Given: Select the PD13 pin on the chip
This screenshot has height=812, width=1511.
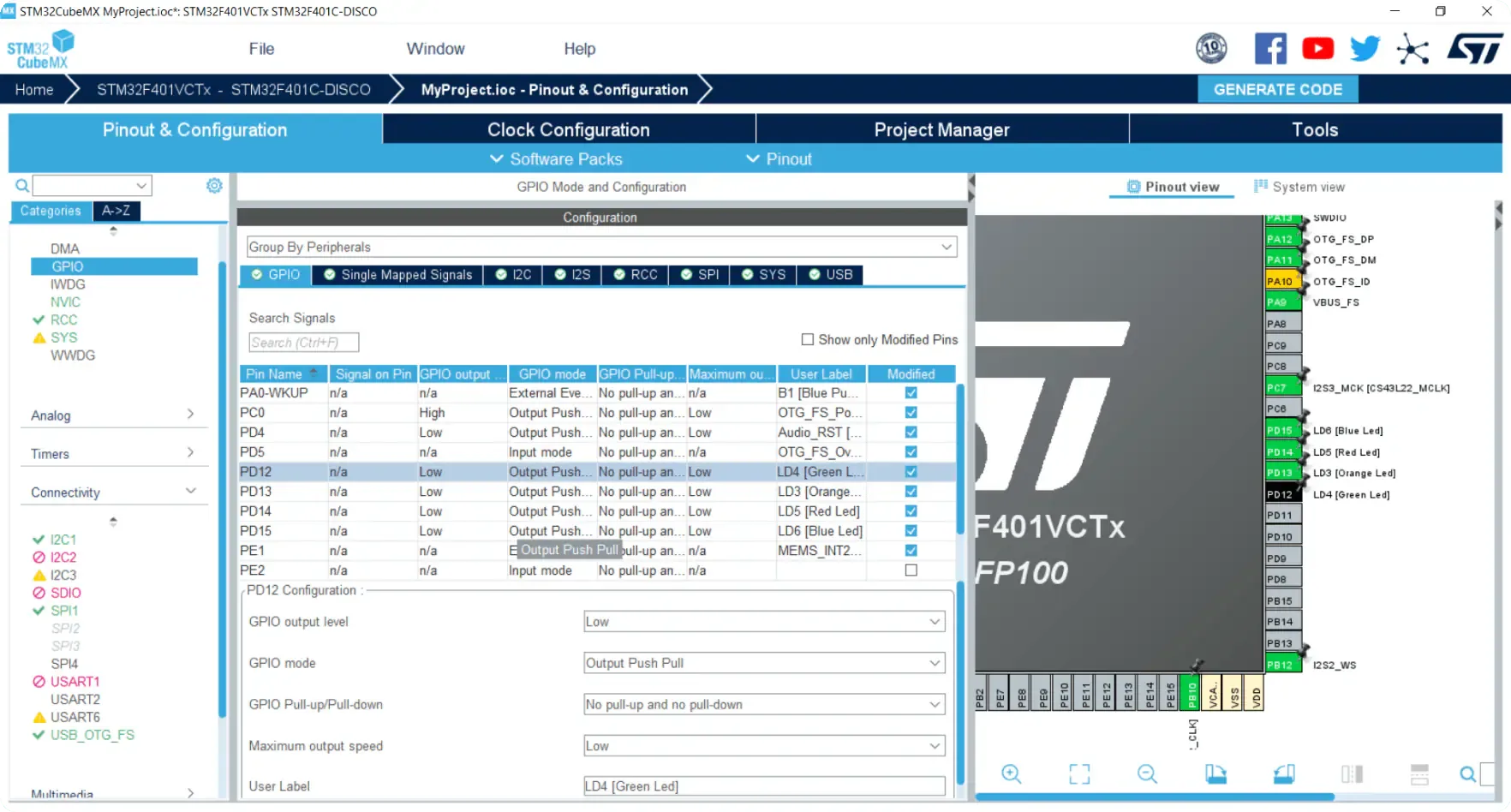Looking at the screenshot, I should coord(1282,473).
